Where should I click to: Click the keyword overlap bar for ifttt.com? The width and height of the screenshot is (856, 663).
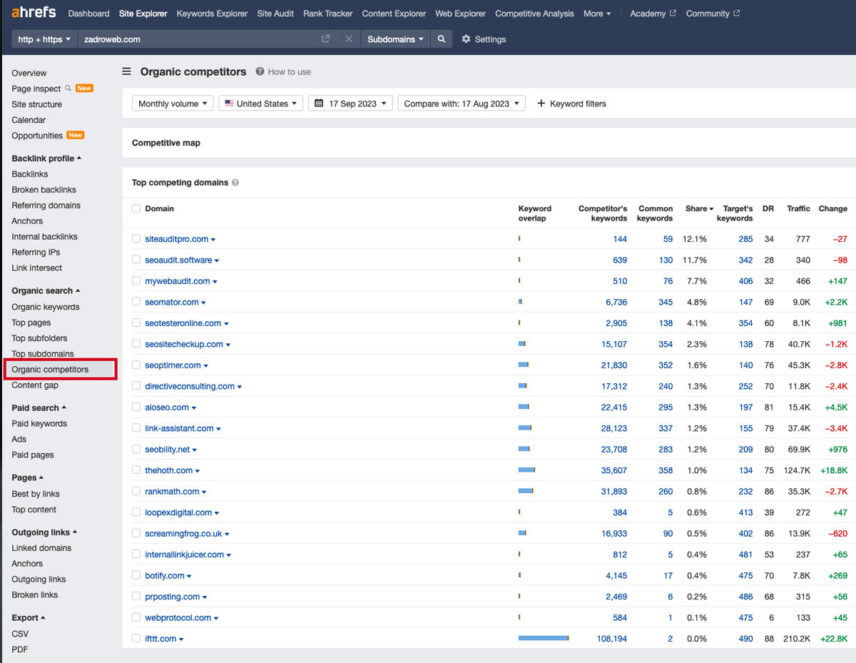(x=543, y=638)
